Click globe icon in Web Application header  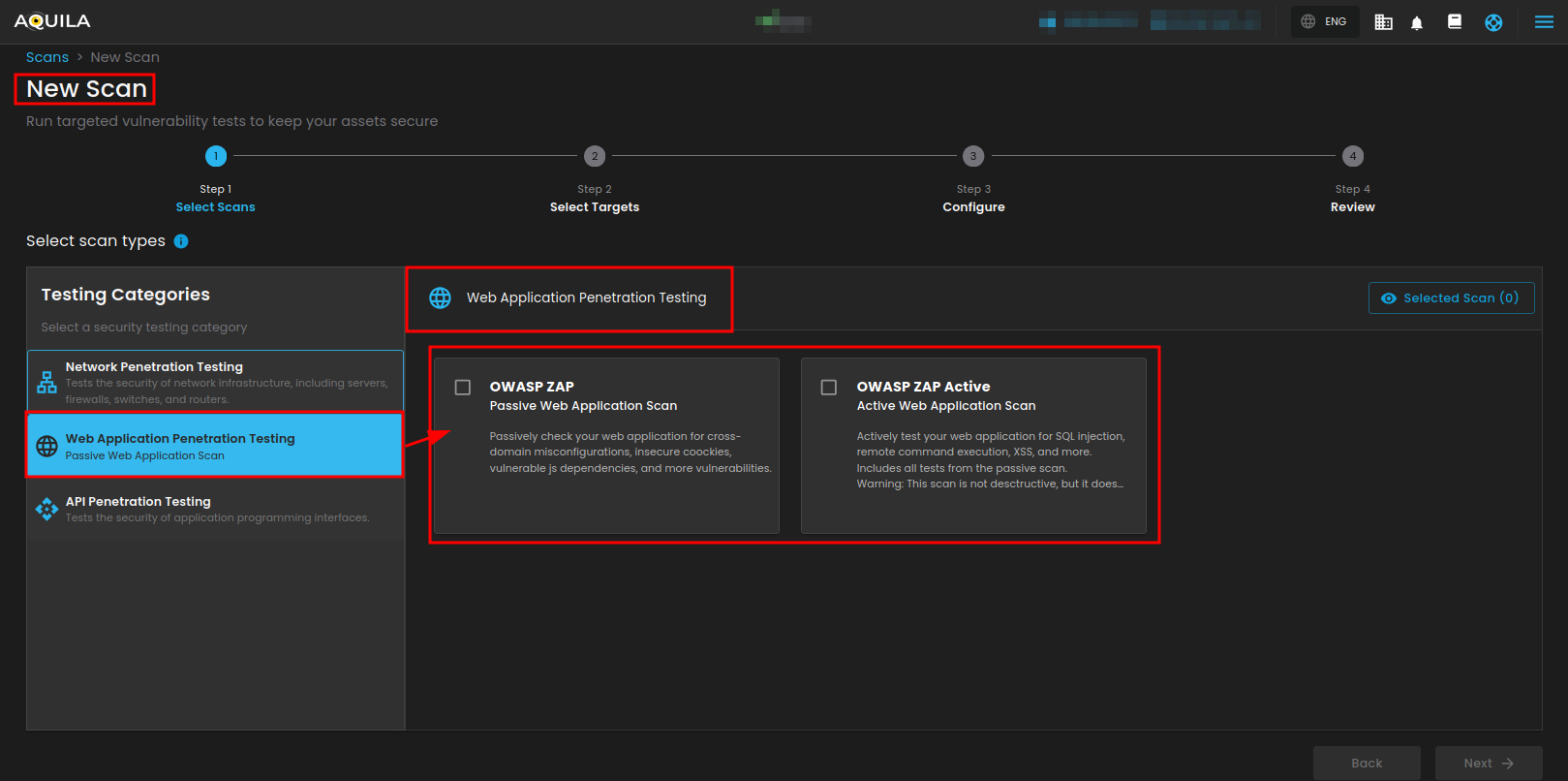click(x=440, y=297)
